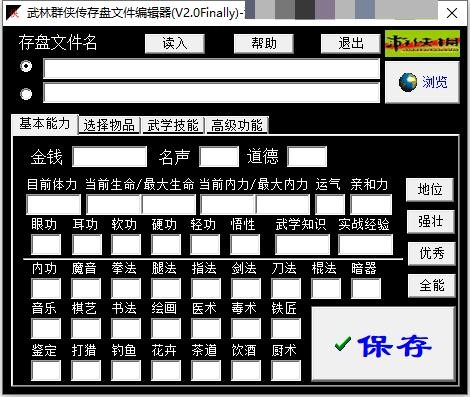
Task: Click the 剑法 input field
Action: click(x=246, y=289)
